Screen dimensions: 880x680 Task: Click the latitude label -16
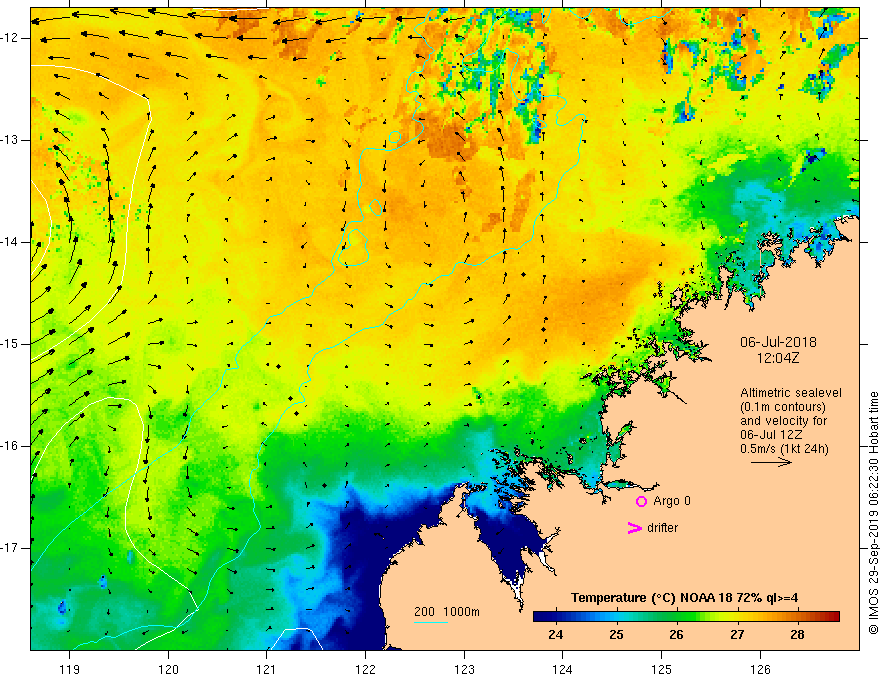click(10, 446)
